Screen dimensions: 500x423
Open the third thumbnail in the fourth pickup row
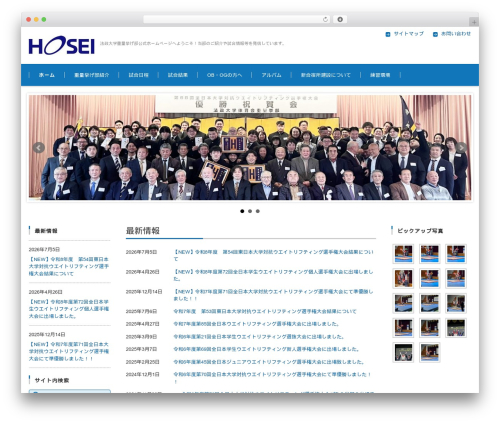point(456,328)
